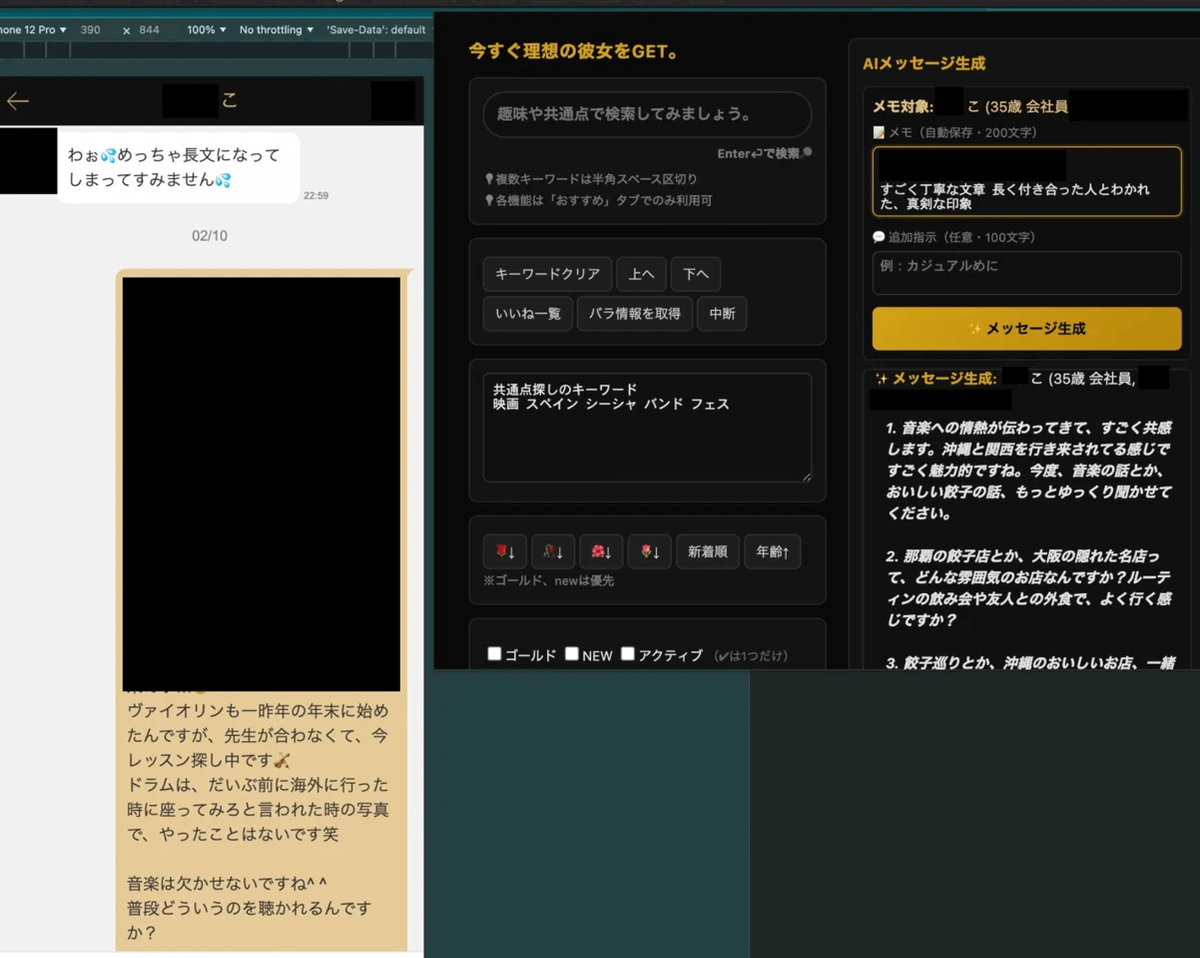1200x958 pixels.
Task: Click the メモ対象 label
Action: 903,106
